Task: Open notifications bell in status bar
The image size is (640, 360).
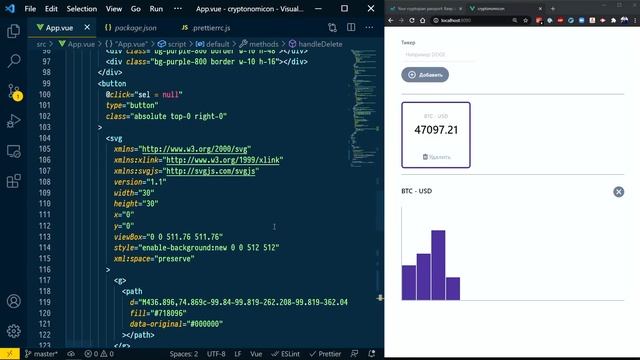Action: pyautogui.click(x=371, y=353)
